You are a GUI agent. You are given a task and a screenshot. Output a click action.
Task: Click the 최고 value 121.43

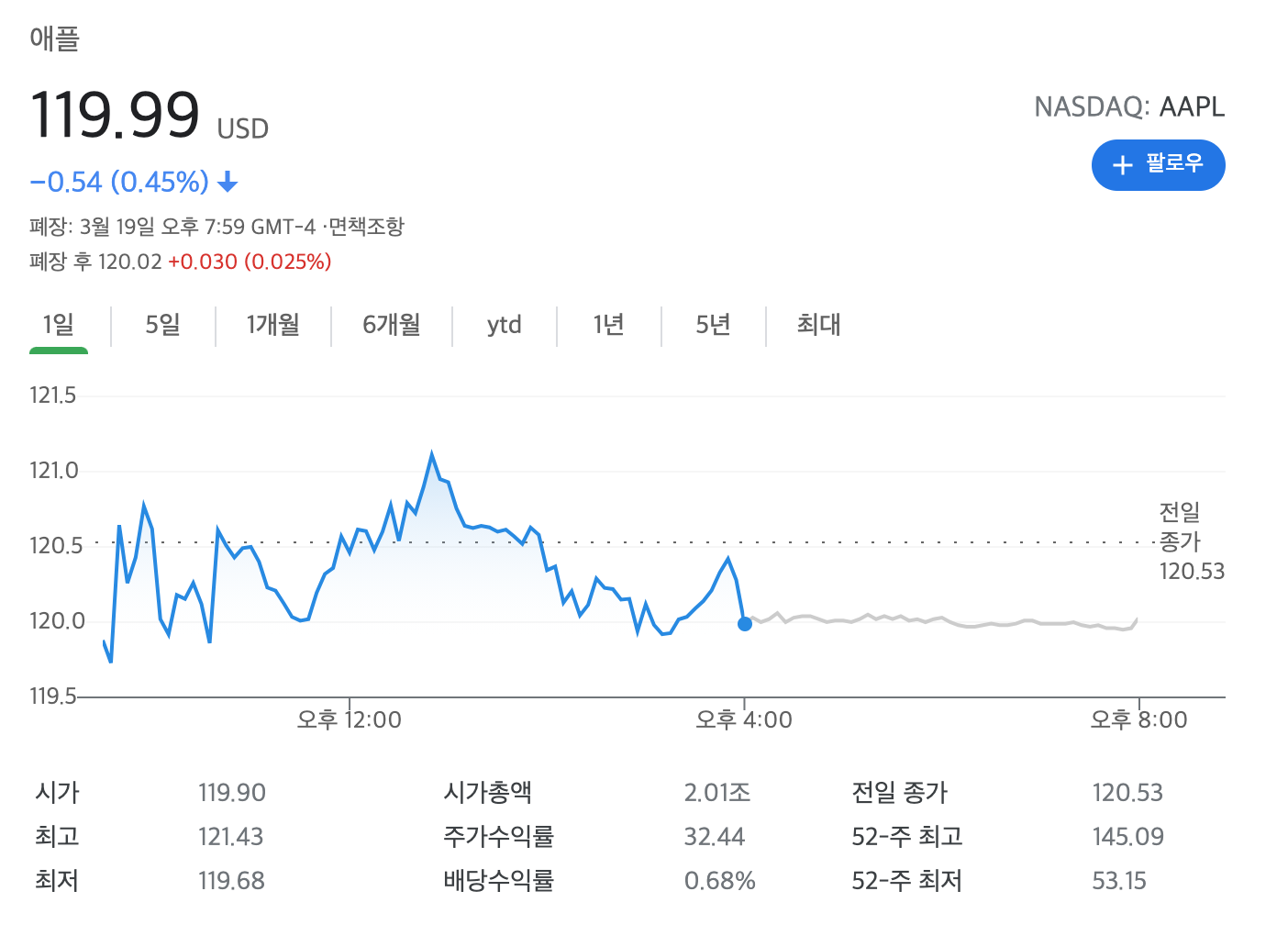(x=230, y=837)
